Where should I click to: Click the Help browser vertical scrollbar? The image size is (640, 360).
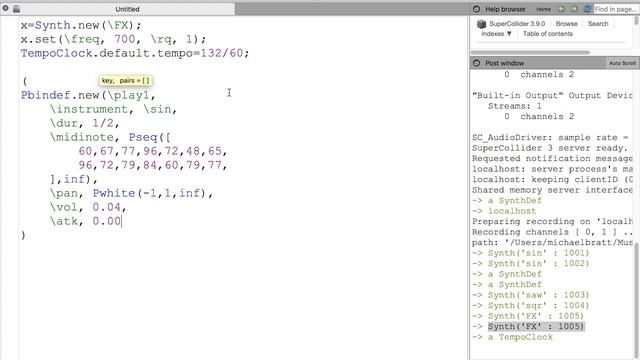[637, 20]
